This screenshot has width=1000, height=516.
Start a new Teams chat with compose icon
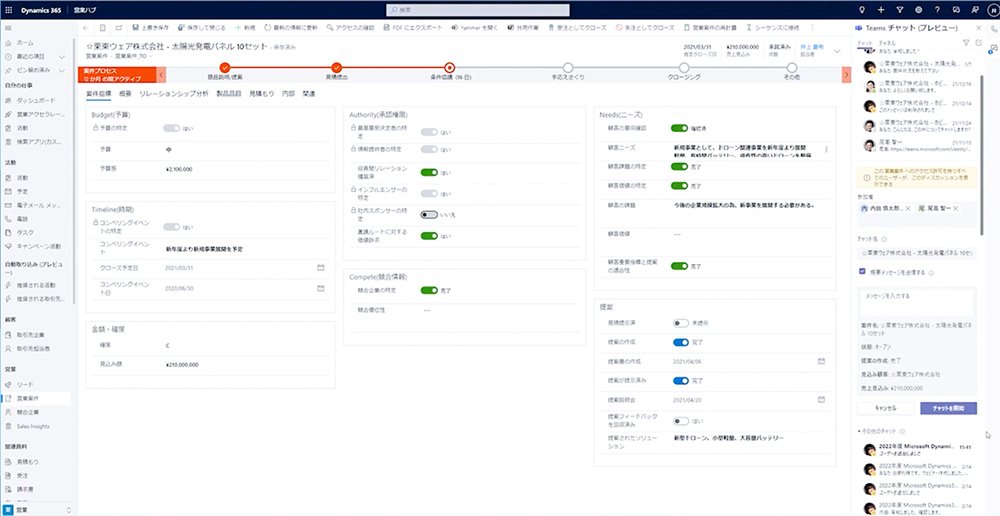tap(979, 43)
